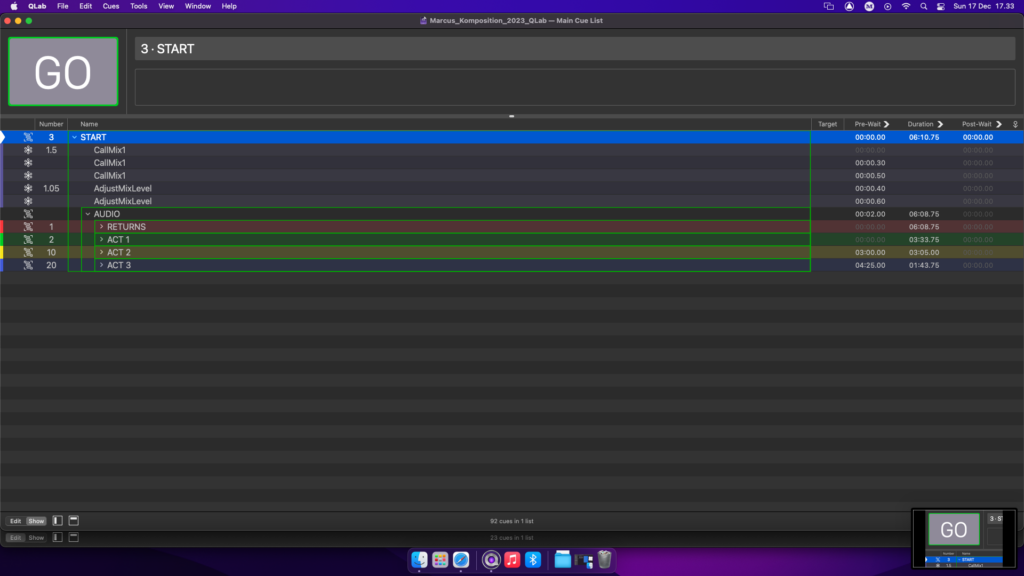Screen dimensions: 1024x576
Task: Click the cue 1.5 CallMix1 network icon
Action: [28, 150]
